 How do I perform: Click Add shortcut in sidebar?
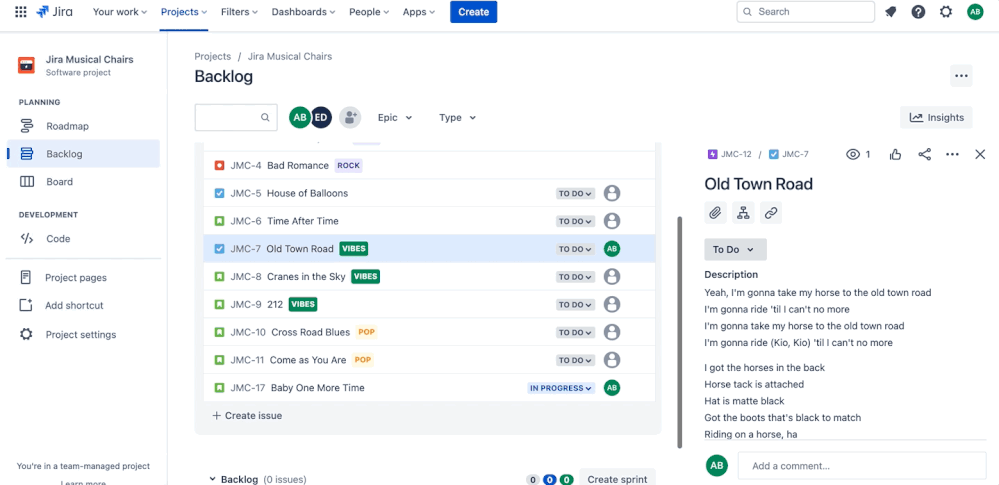83,305
